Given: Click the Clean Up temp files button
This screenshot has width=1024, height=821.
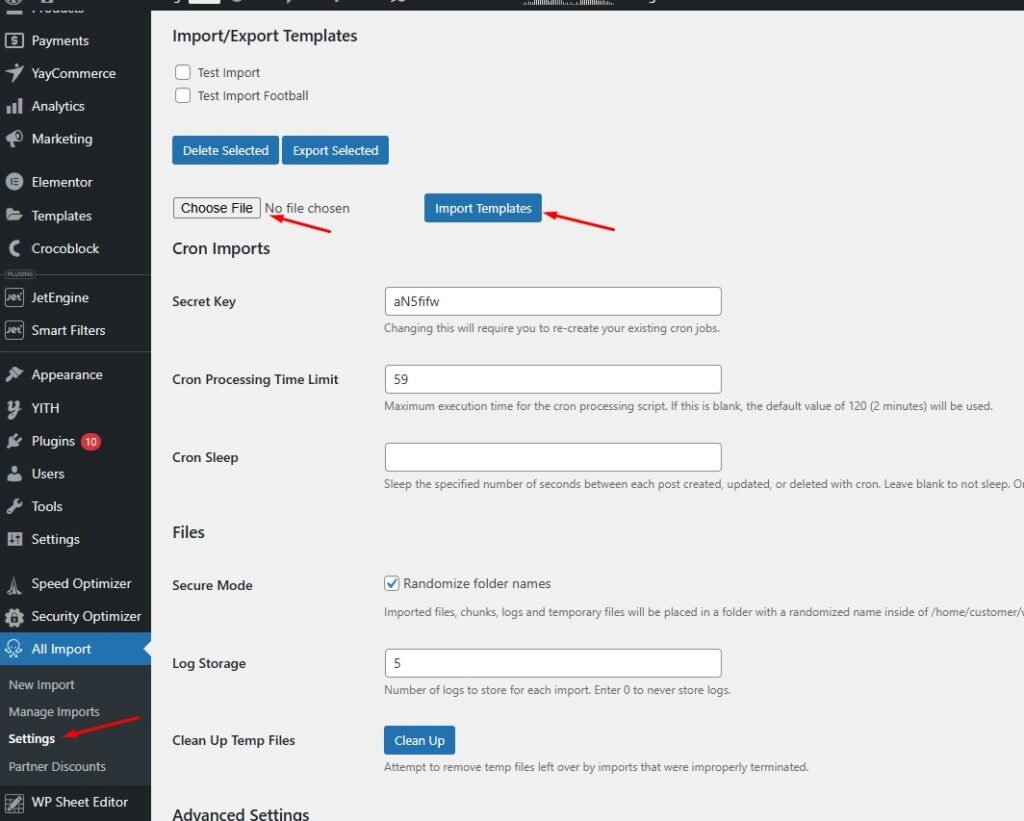Looking at the screenshot, I should tap(419, 740).
